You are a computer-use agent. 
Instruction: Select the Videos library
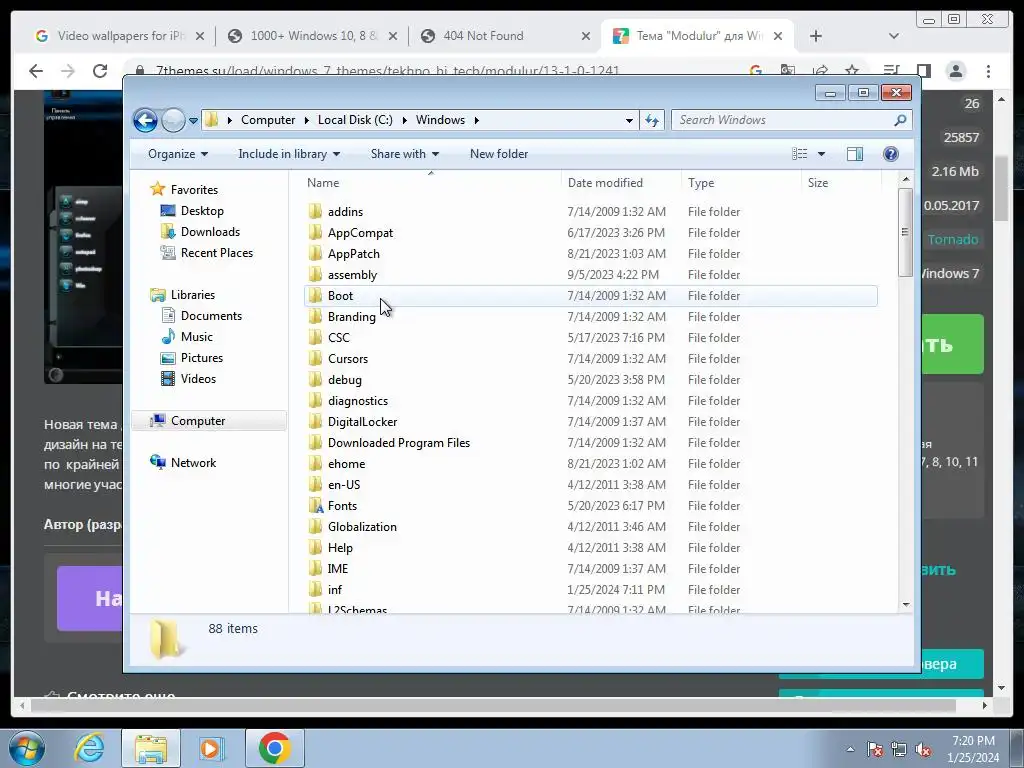198,379
